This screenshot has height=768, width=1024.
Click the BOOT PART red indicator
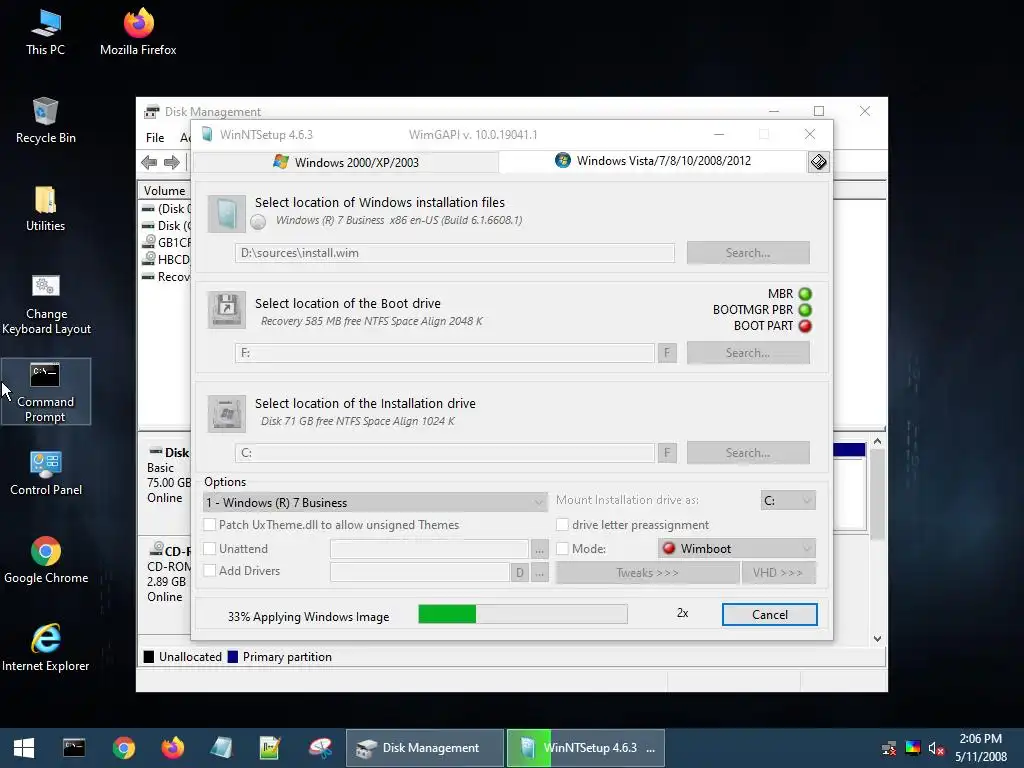pyautogui.click(x=805, y=326)
